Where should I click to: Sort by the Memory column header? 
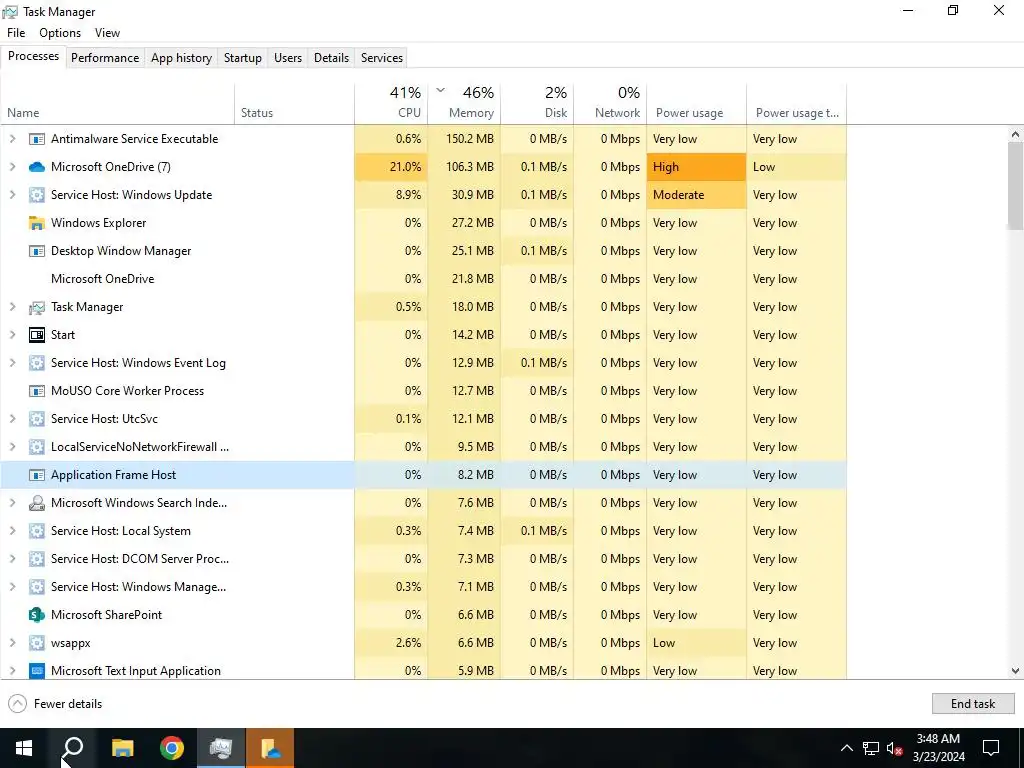coord(464,103)
